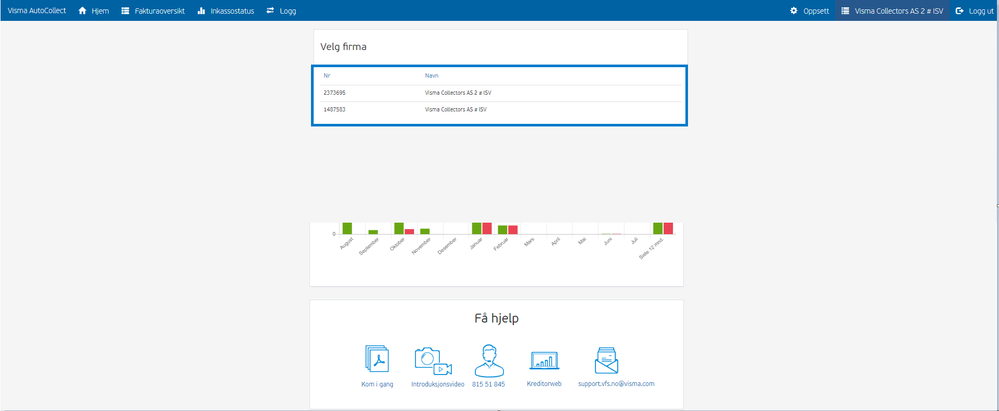Screen dimensions: 999x411
Task: Select Visma Collectors AS 2 # ISV row name
Action: point(458,93)
